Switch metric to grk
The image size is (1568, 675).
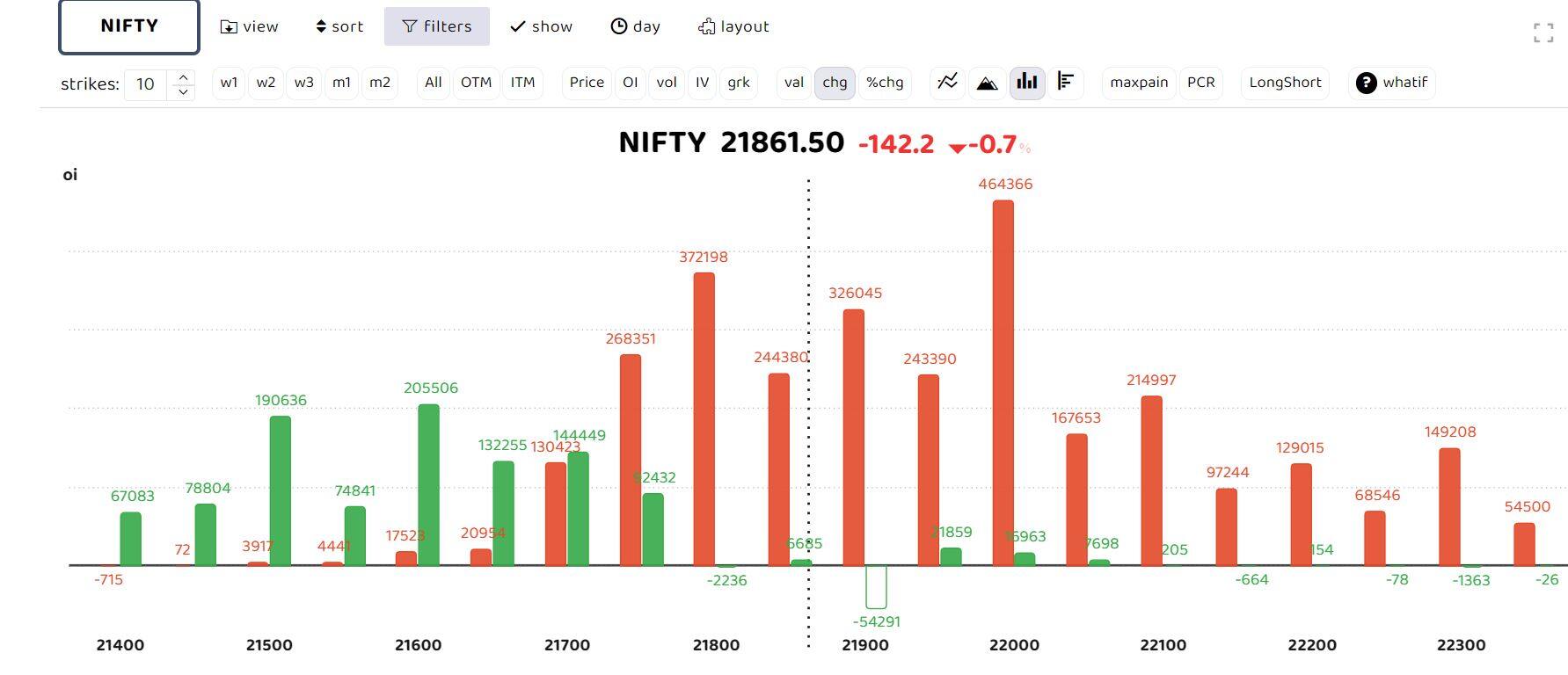coord(739,83)
